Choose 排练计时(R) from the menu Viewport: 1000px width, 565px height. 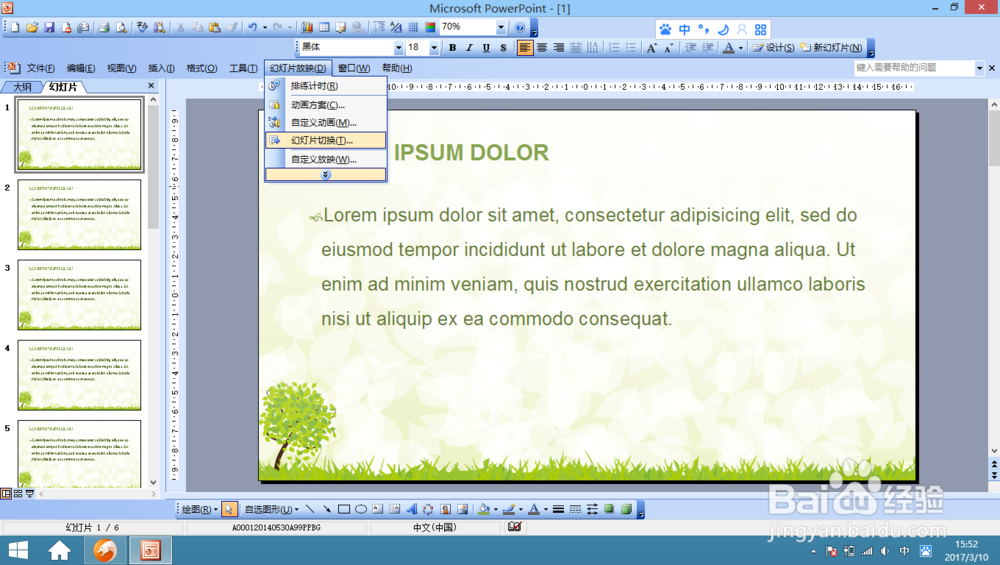325,86
